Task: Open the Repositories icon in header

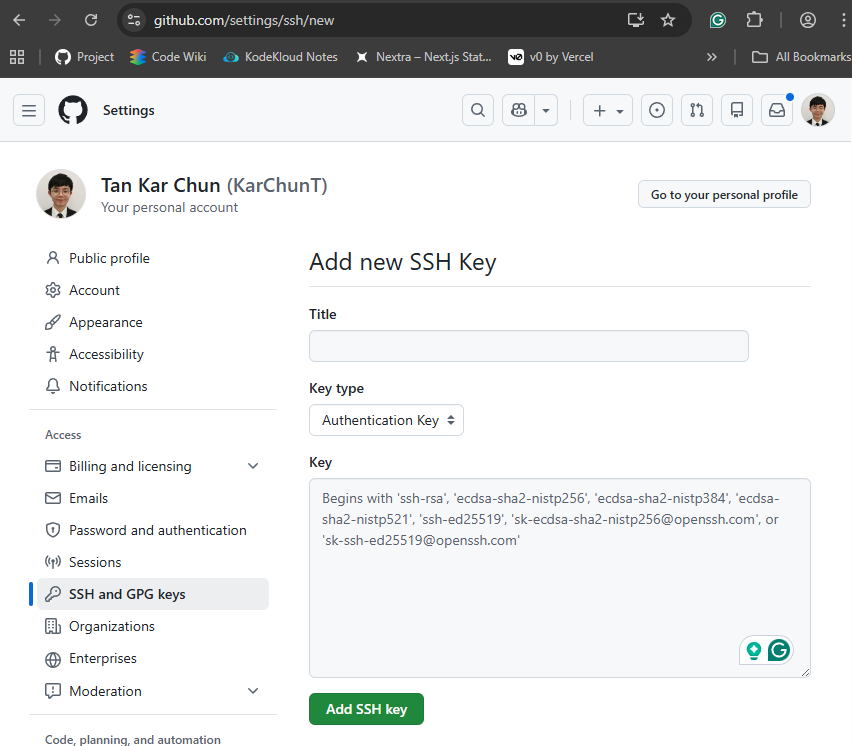Action: (x=737, y=110)
